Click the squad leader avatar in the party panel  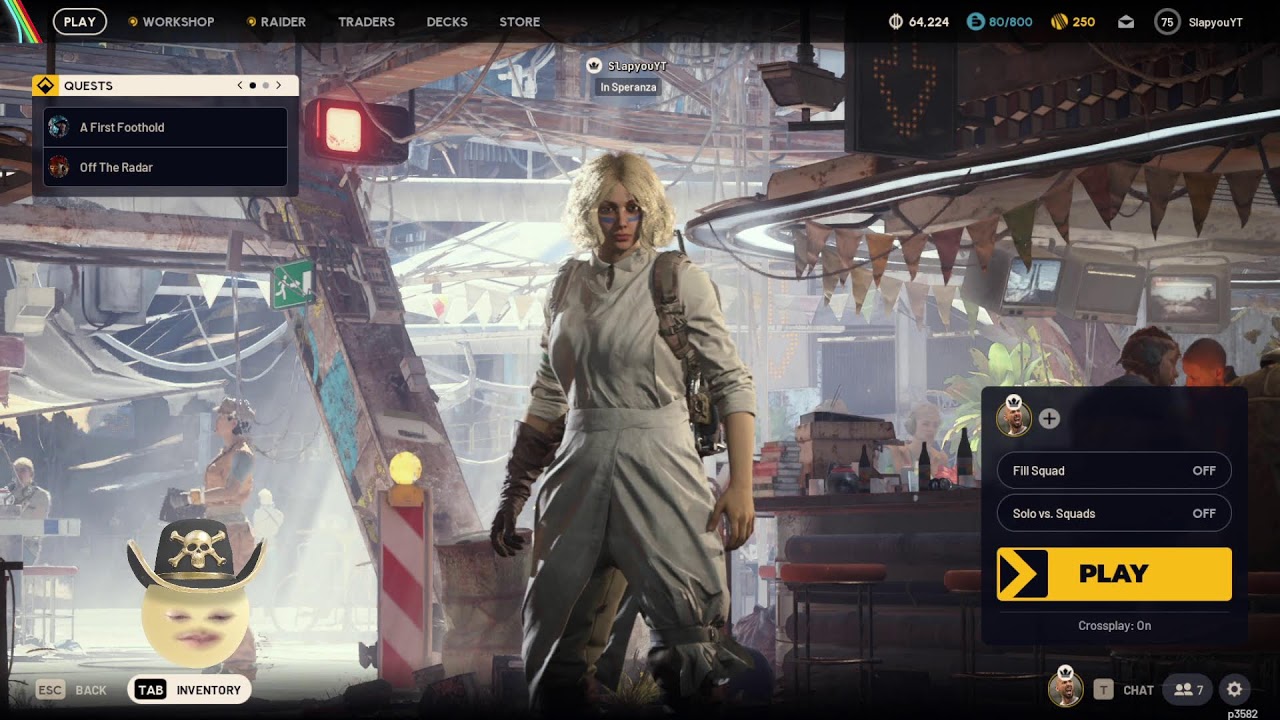[1014, 418]
